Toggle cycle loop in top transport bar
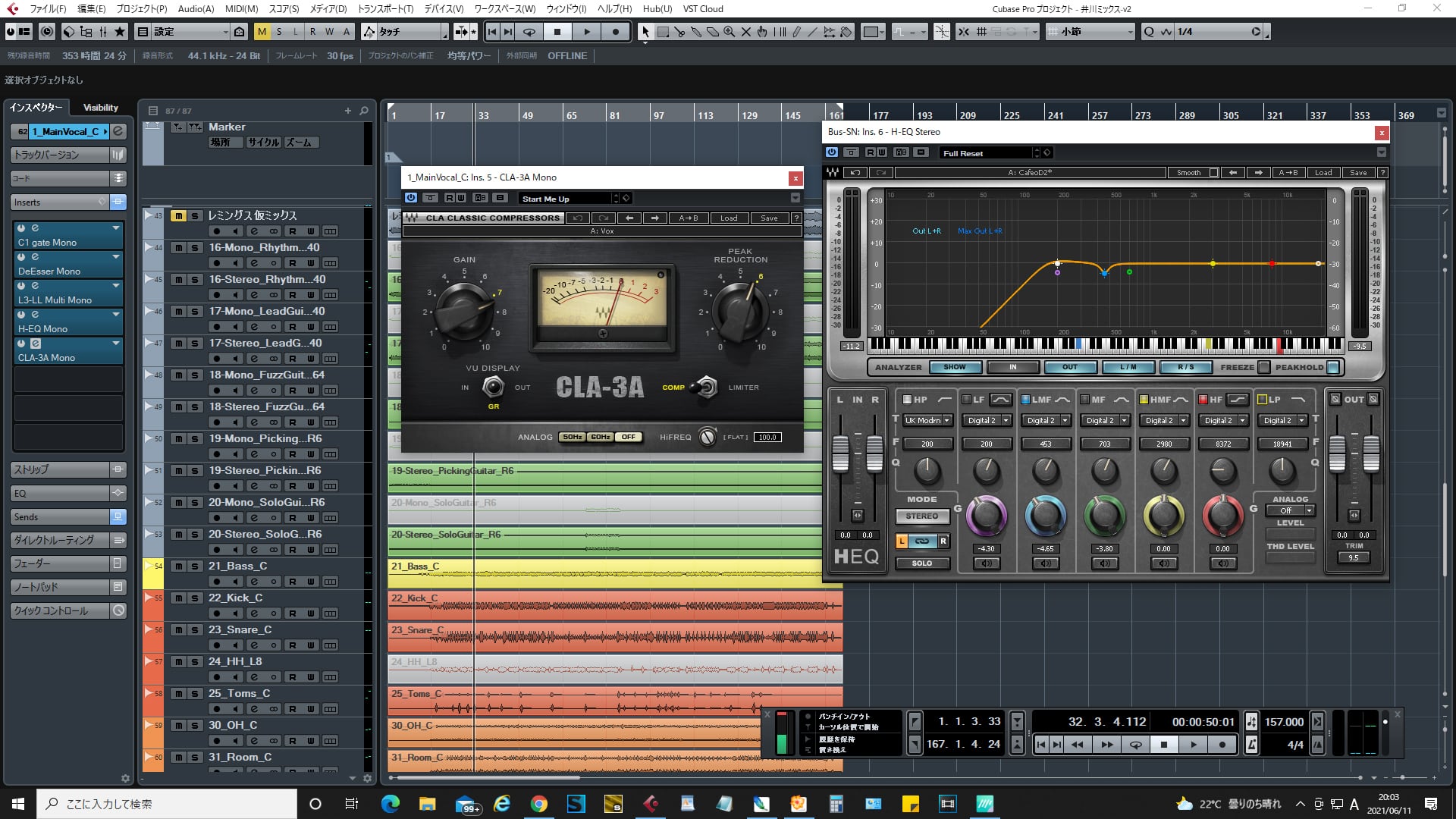 pos(529,32)
